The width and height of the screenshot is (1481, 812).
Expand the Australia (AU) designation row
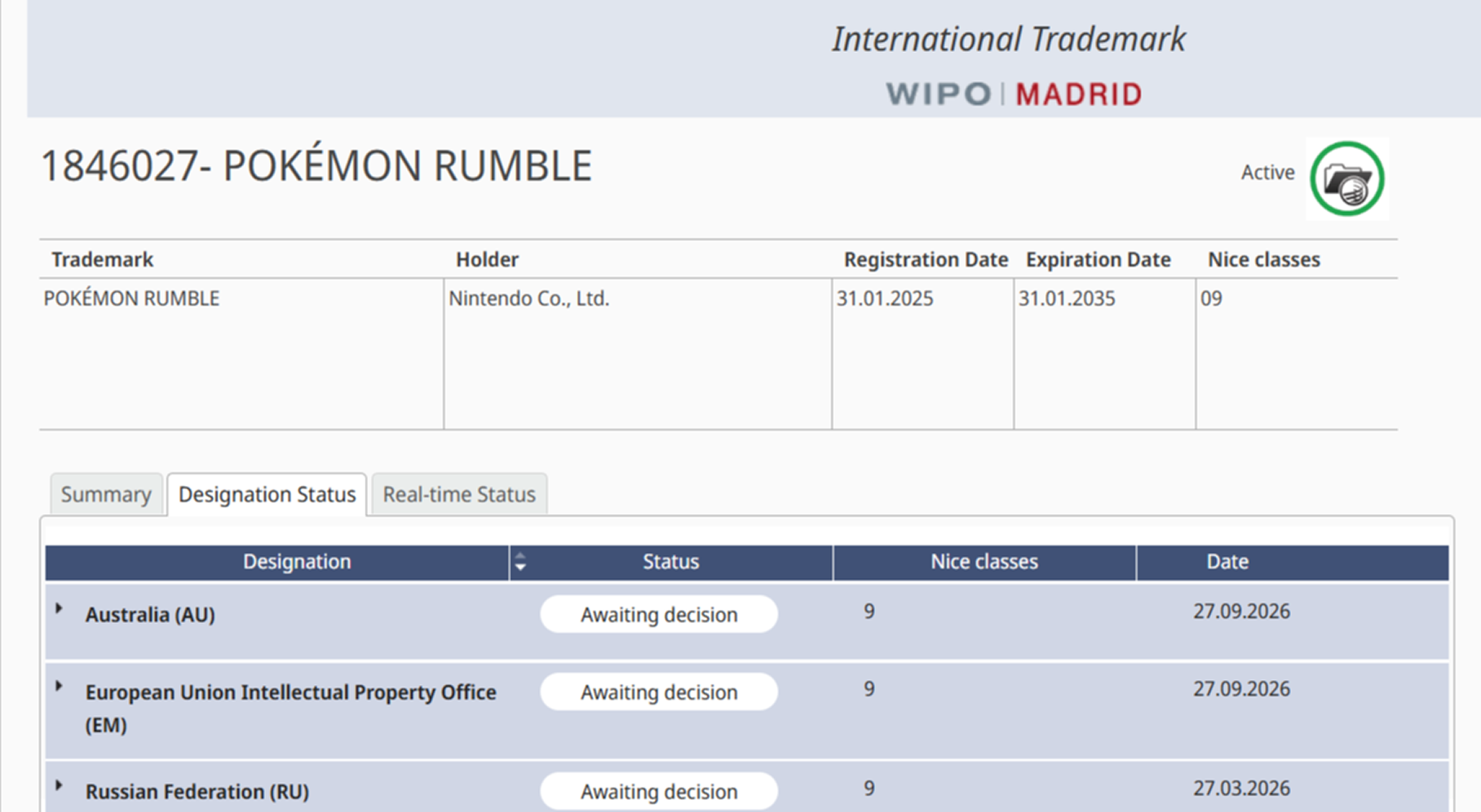[59, 609]
